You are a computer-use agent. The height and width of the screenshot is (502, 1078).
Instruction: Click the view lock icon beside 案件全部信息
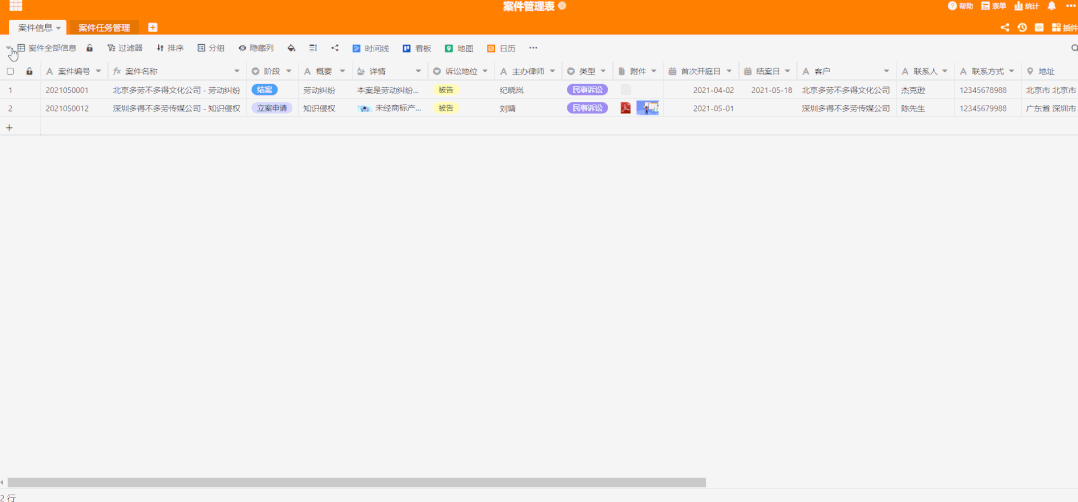89,48
